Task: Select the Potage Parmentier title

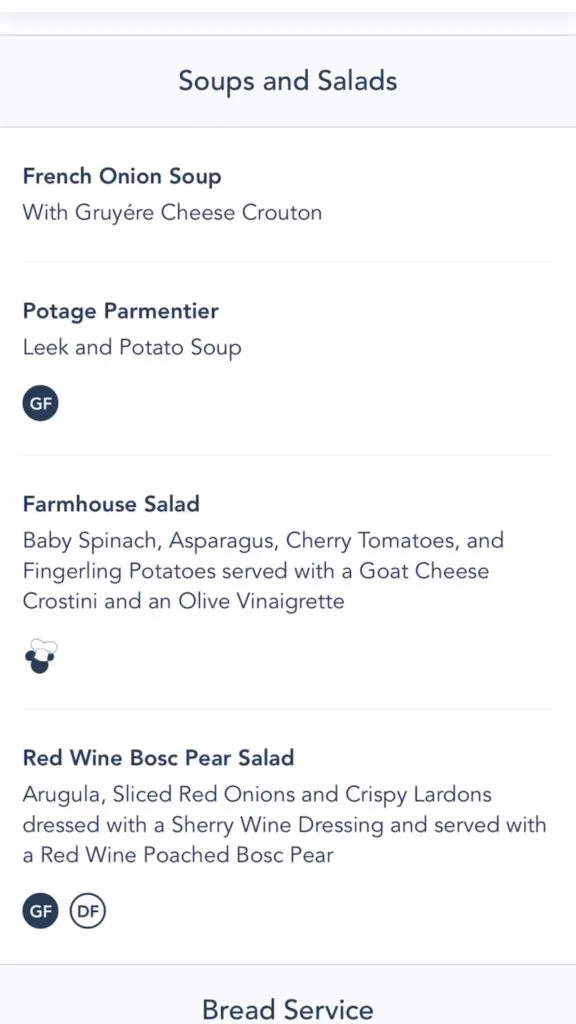Action: (x=121, y=311)
